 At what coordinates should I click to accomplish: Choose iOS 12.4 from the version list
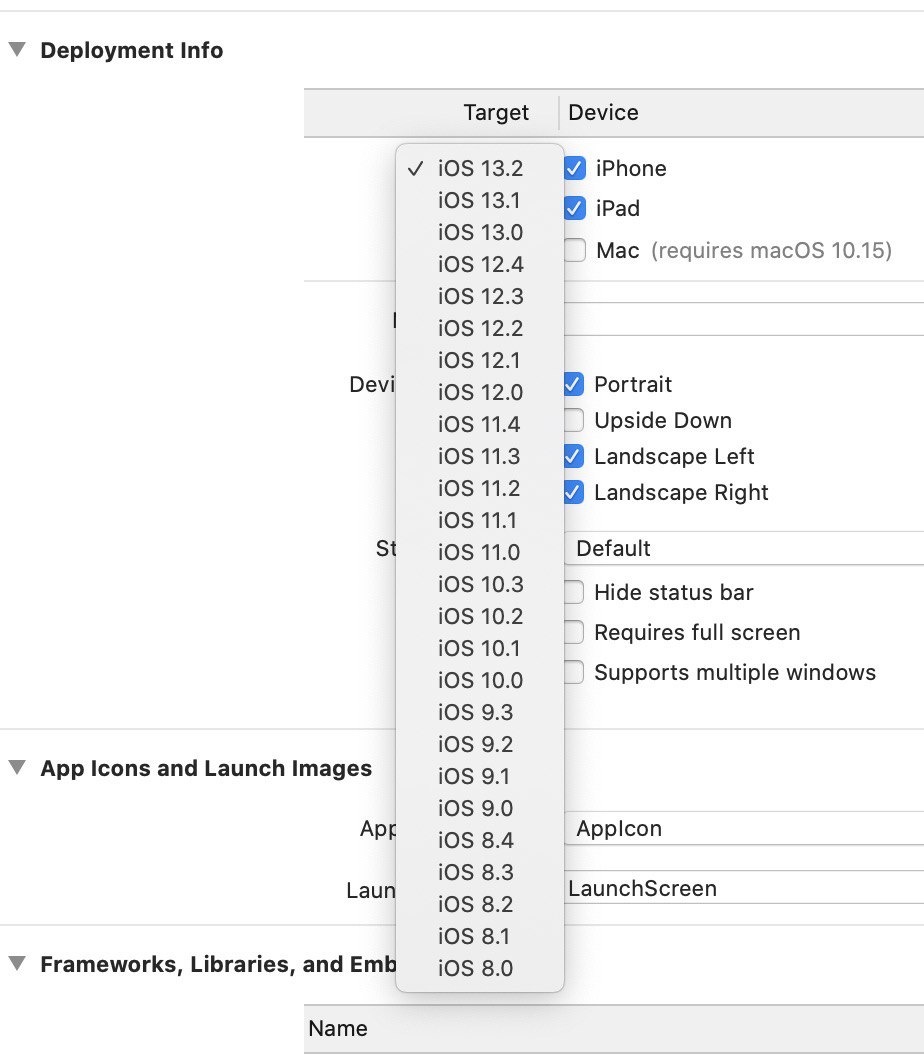[480, 264]
